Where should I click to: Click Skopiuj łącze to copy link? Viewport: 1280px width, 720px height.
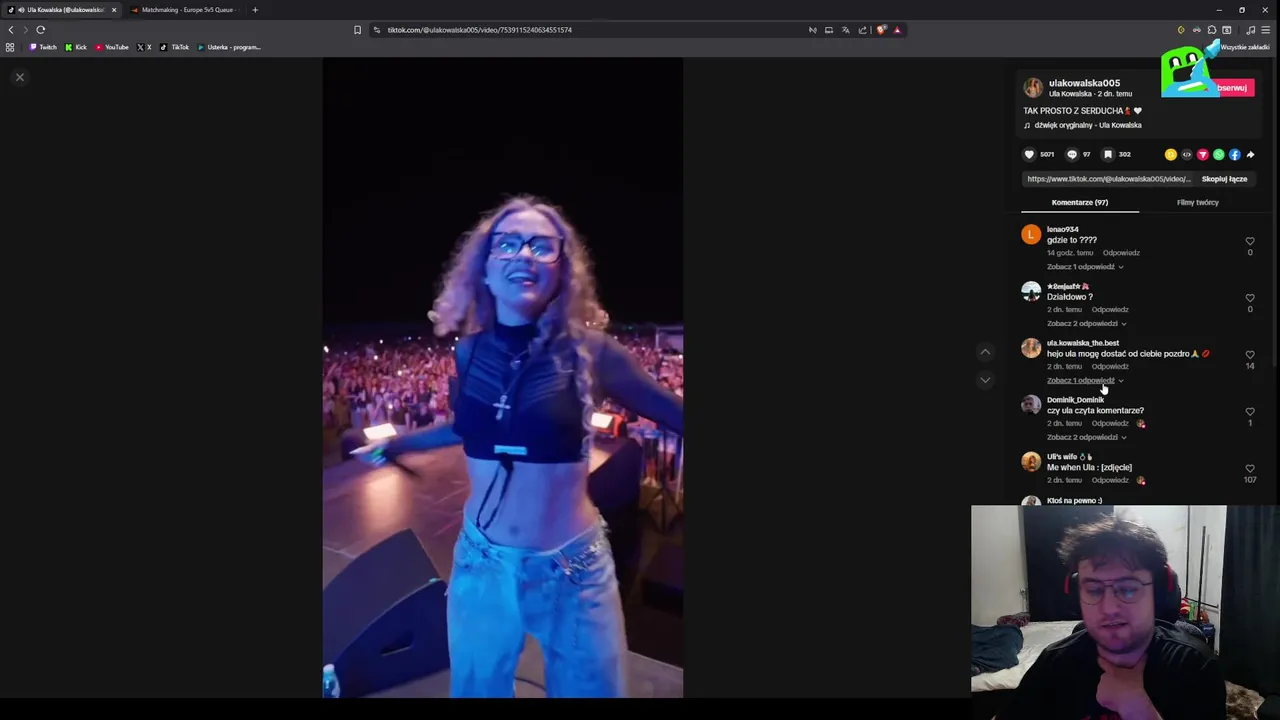coord(1224,179)
